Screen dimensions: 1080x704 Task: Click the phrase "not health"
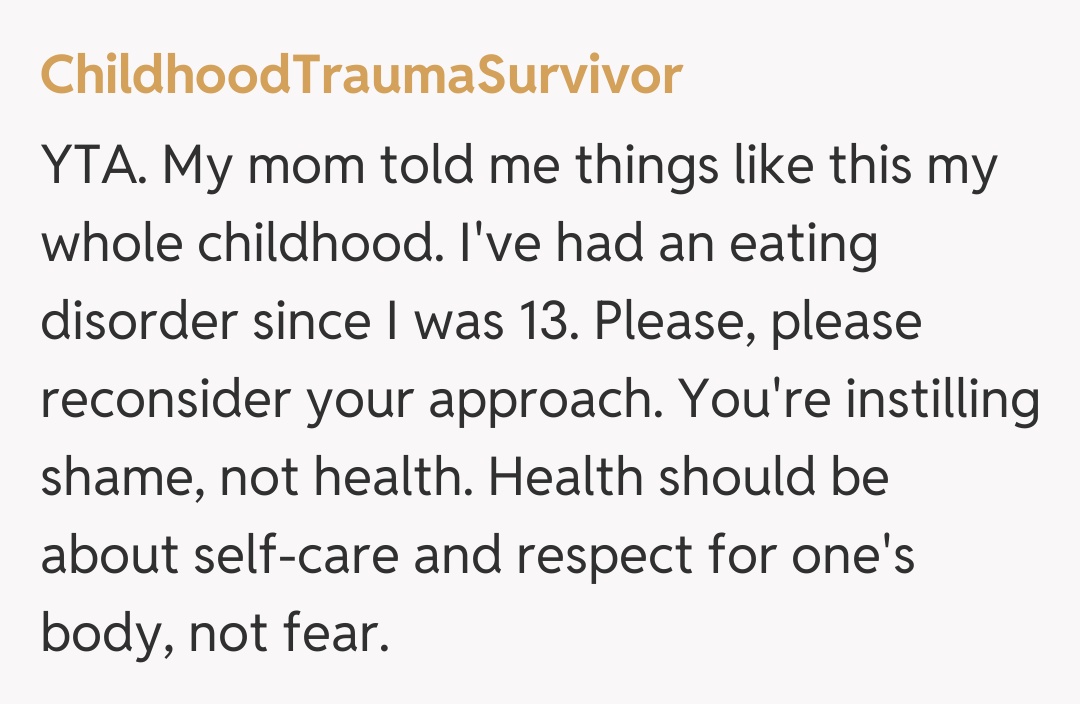coord(344,478)
